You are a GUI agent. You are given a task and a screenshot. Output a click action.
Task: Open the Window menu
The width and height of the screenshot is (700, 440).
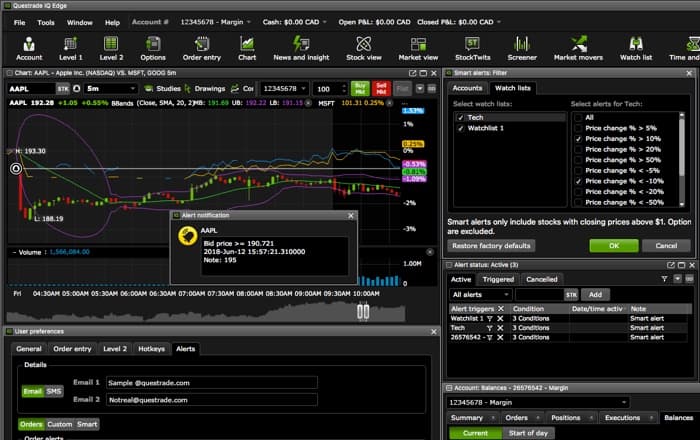coord(79,22)
